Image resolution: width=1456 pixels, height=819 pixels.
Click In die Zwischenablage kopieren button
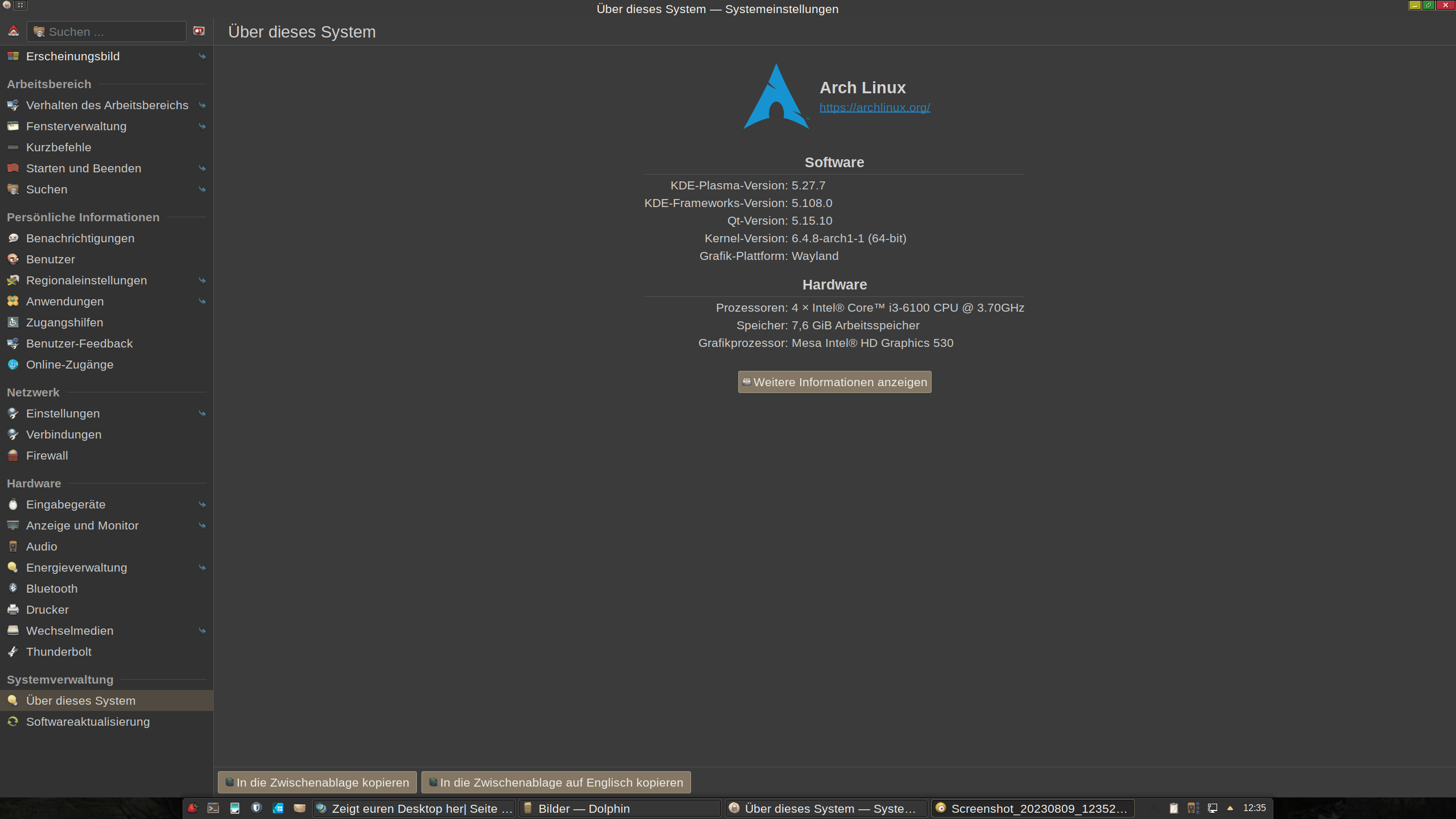pyautogui.click(x=317, y=782)
